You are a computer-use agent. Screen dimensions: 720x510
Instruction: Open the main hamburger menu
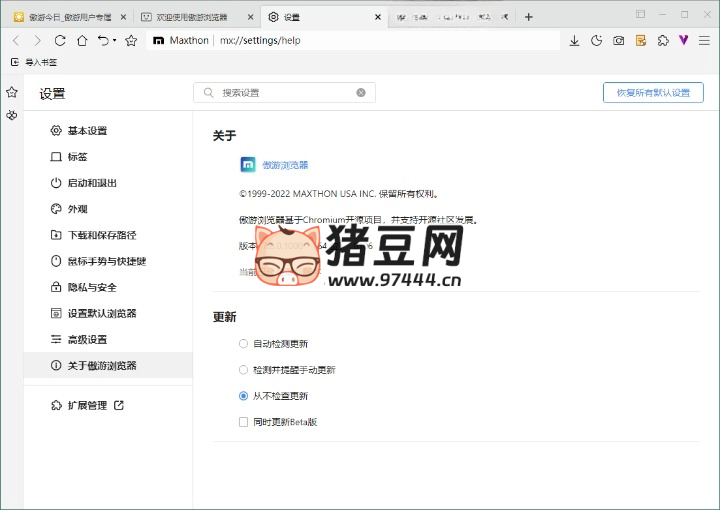(704, 40)
